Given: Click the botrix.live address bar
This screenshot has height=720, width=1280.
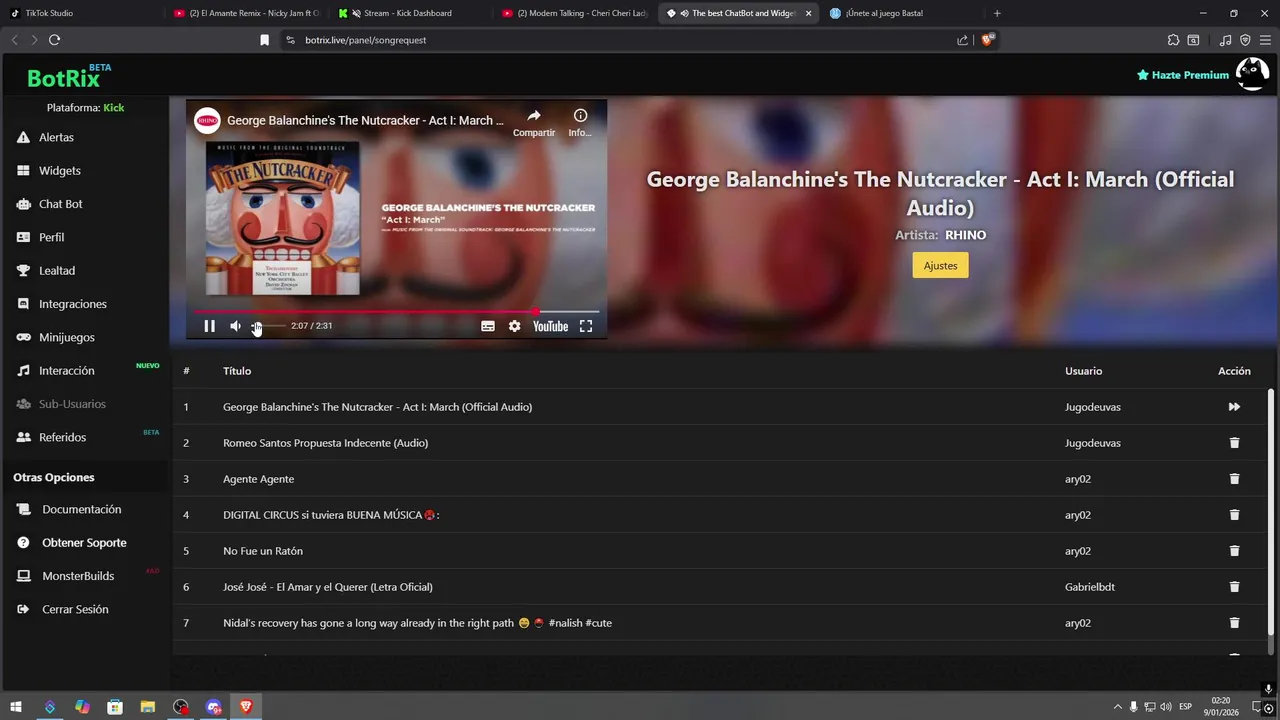Looking at the screenshot, I should tap(620, 40).
